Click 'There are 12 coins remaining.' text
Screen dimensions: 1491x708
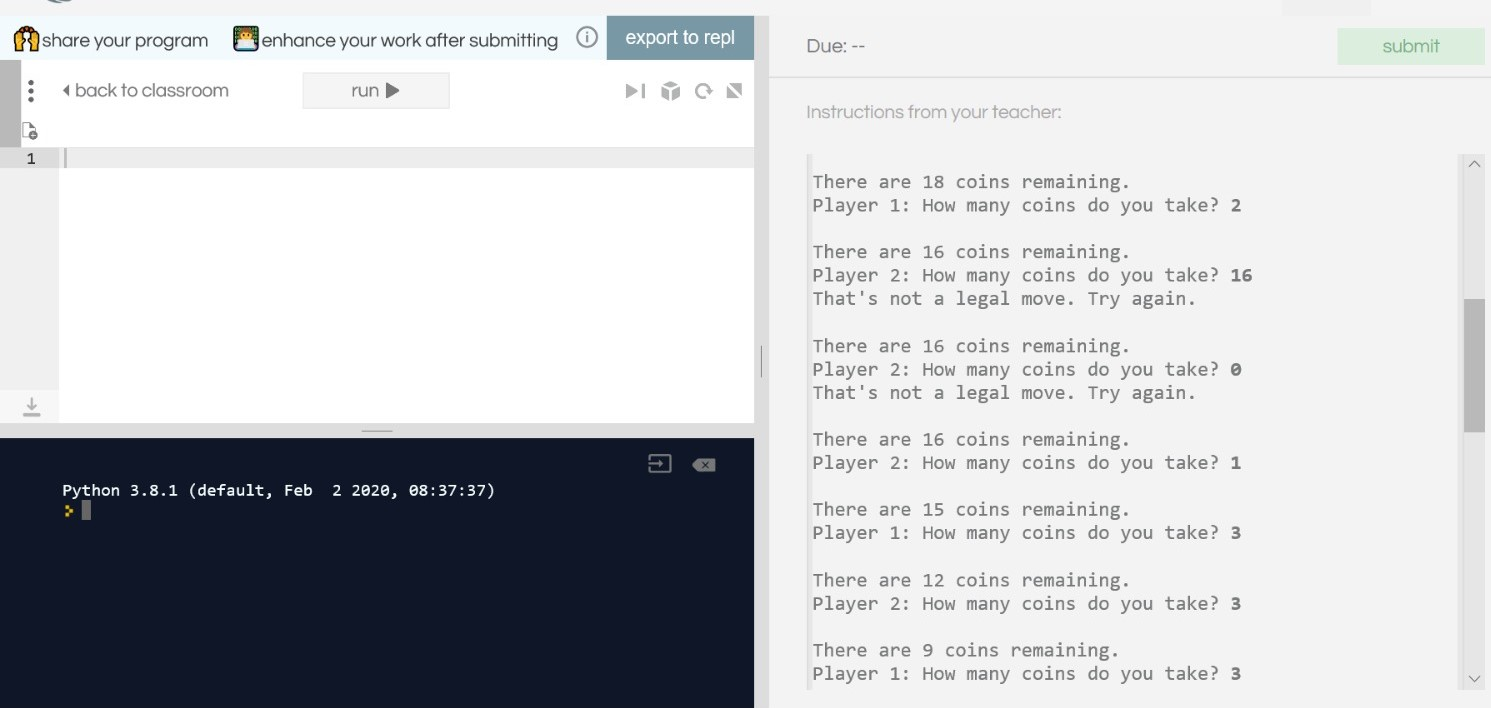pos(971,580)
